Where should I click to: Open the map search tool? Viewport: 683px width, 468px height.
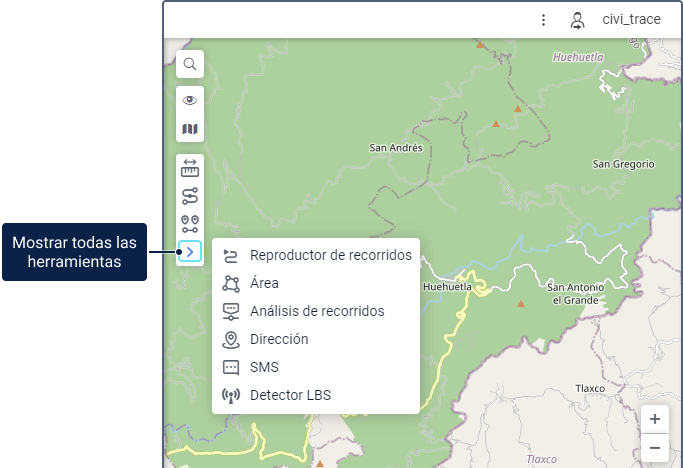click(x=190, y=64)
